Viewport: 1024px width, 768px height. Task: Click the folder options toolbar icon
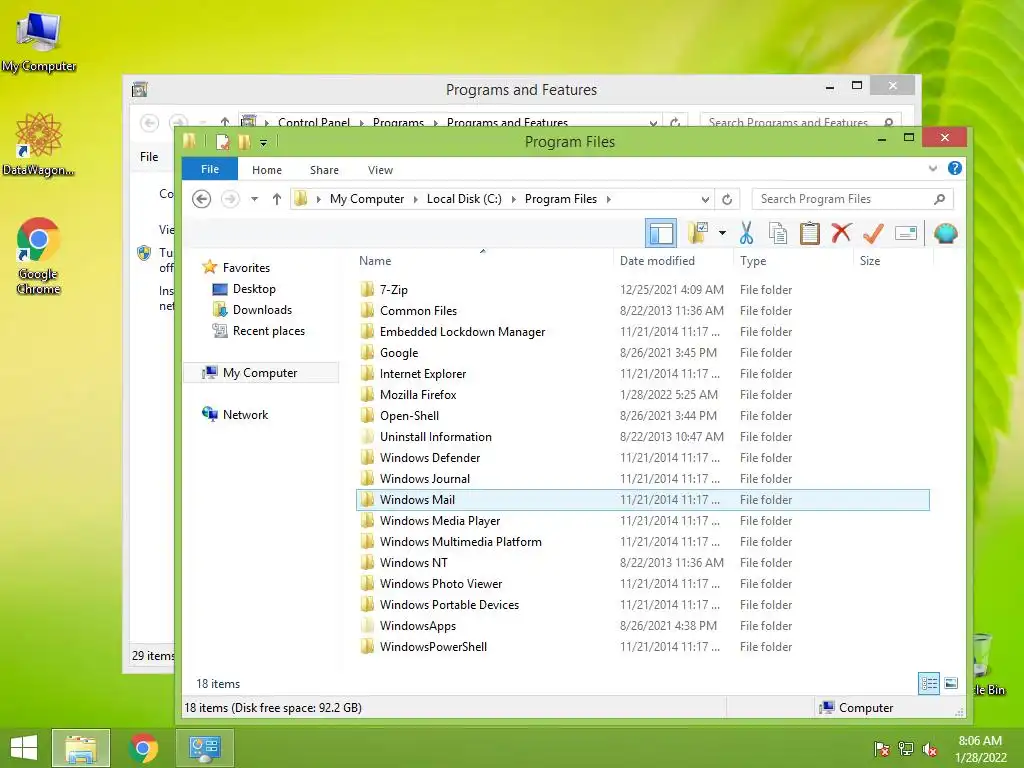point(698,233)
